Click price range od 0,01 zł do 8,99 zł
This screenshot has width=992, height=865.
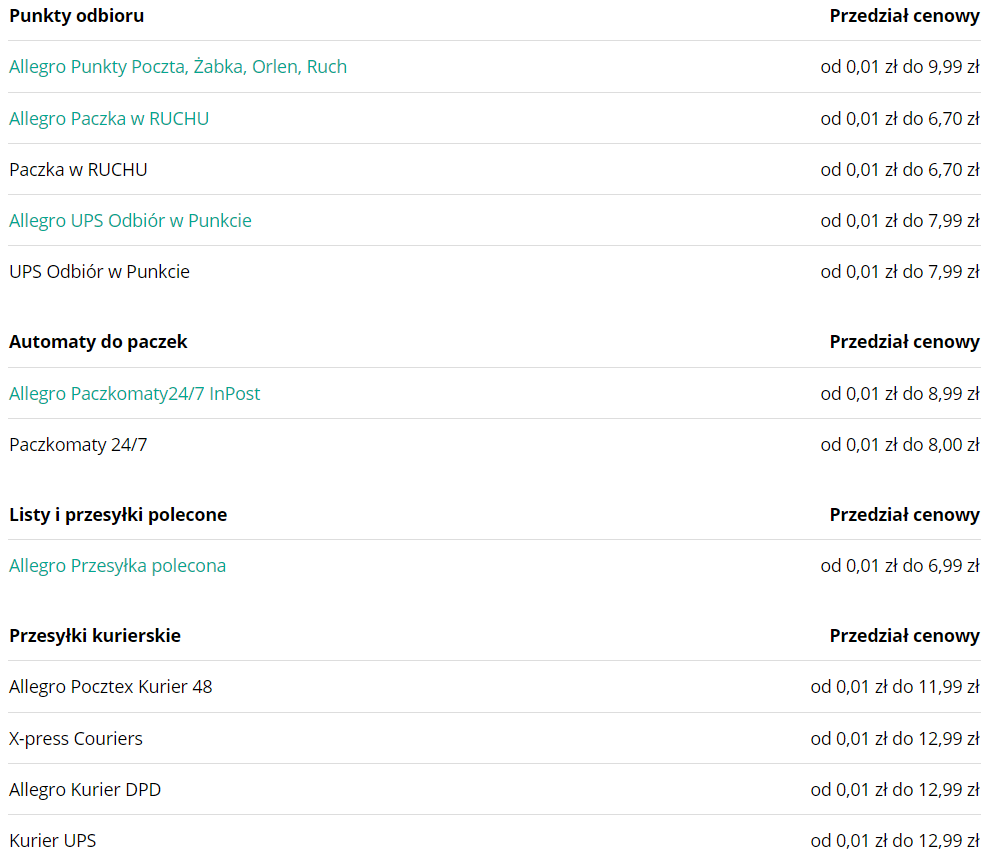point(900,394)
